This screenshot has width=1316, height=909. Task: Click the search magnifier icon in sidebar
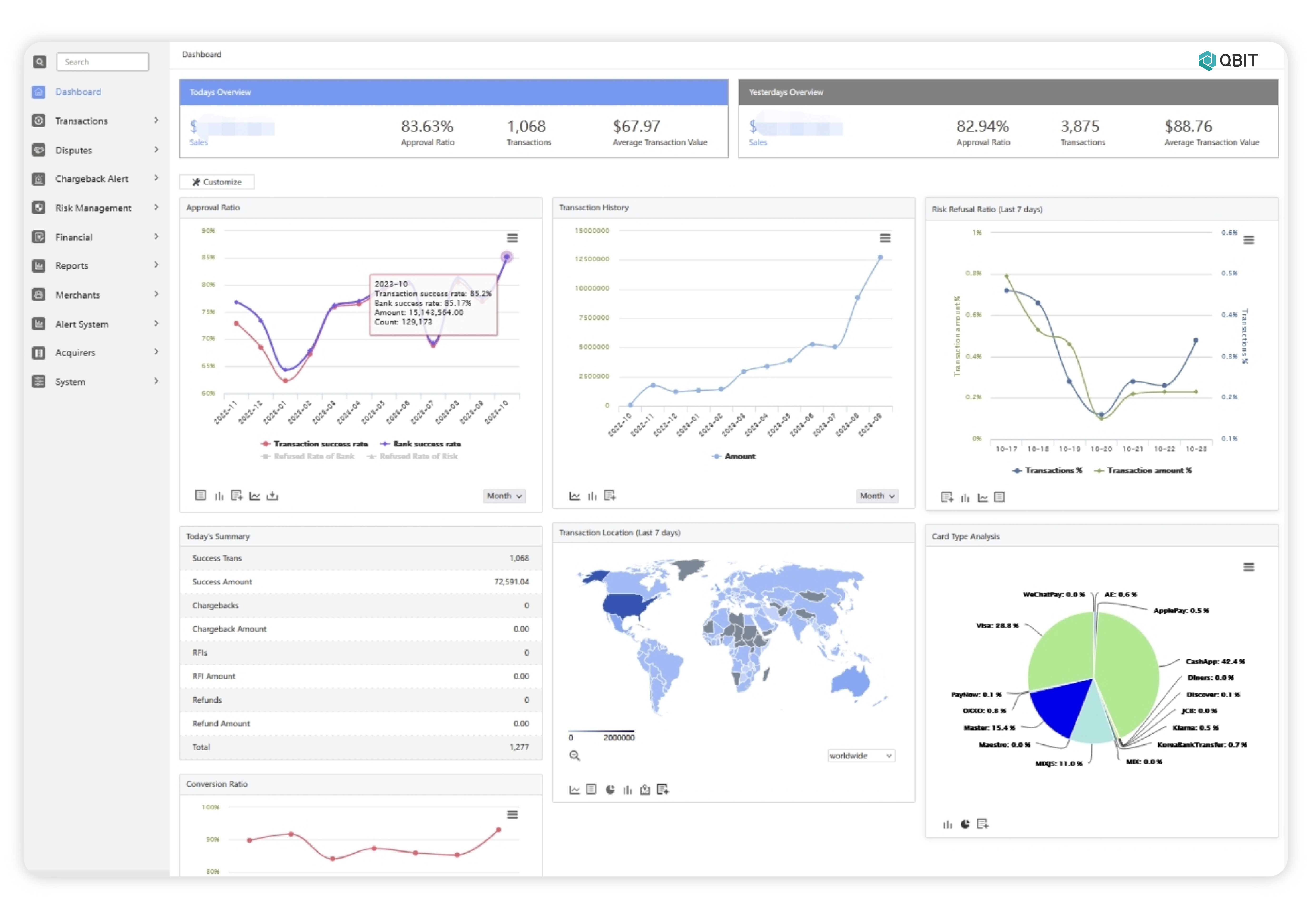(x=39, y=61)
